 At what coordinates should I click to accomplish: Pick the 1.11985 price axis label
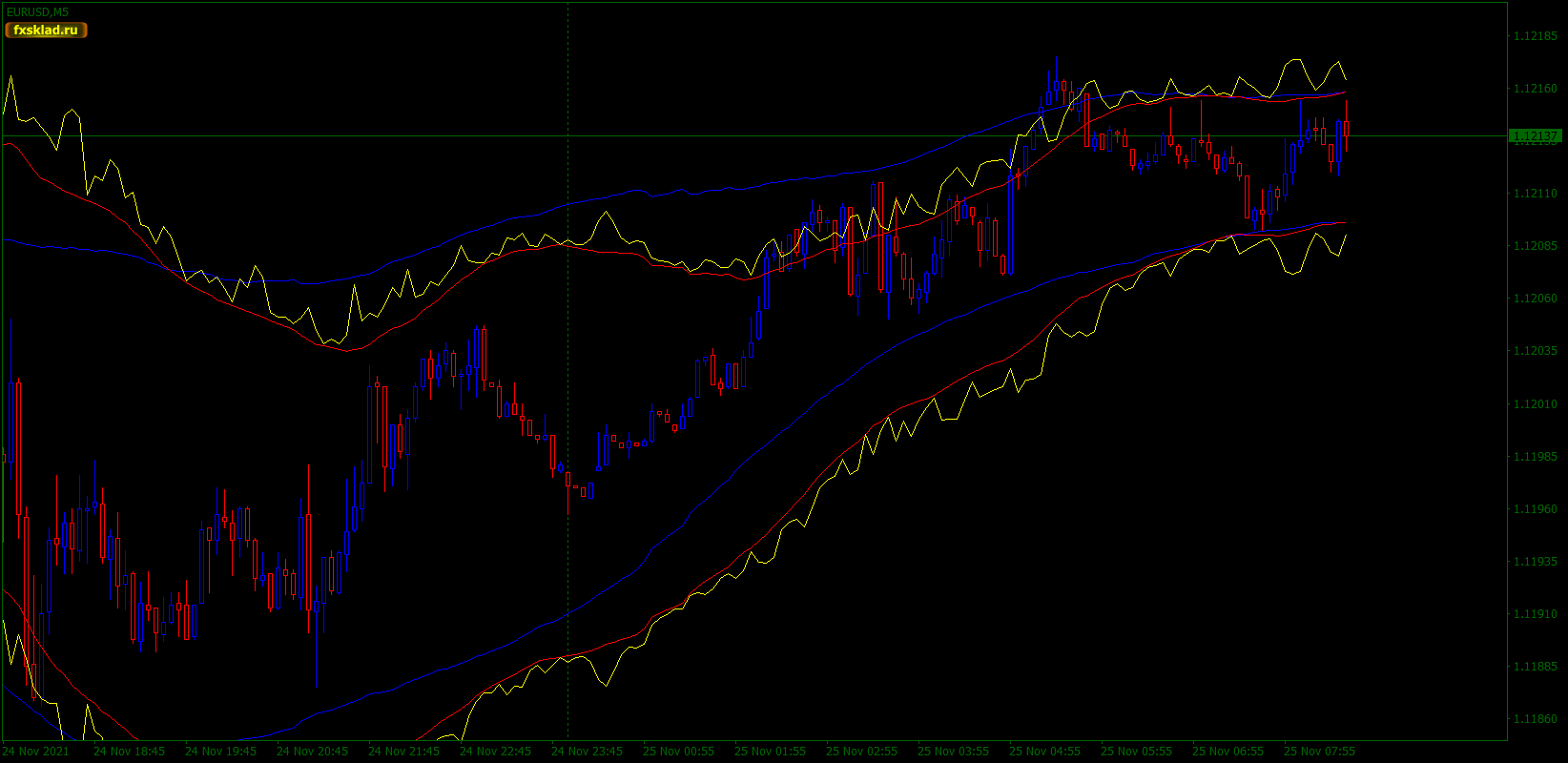(1536, 457)
